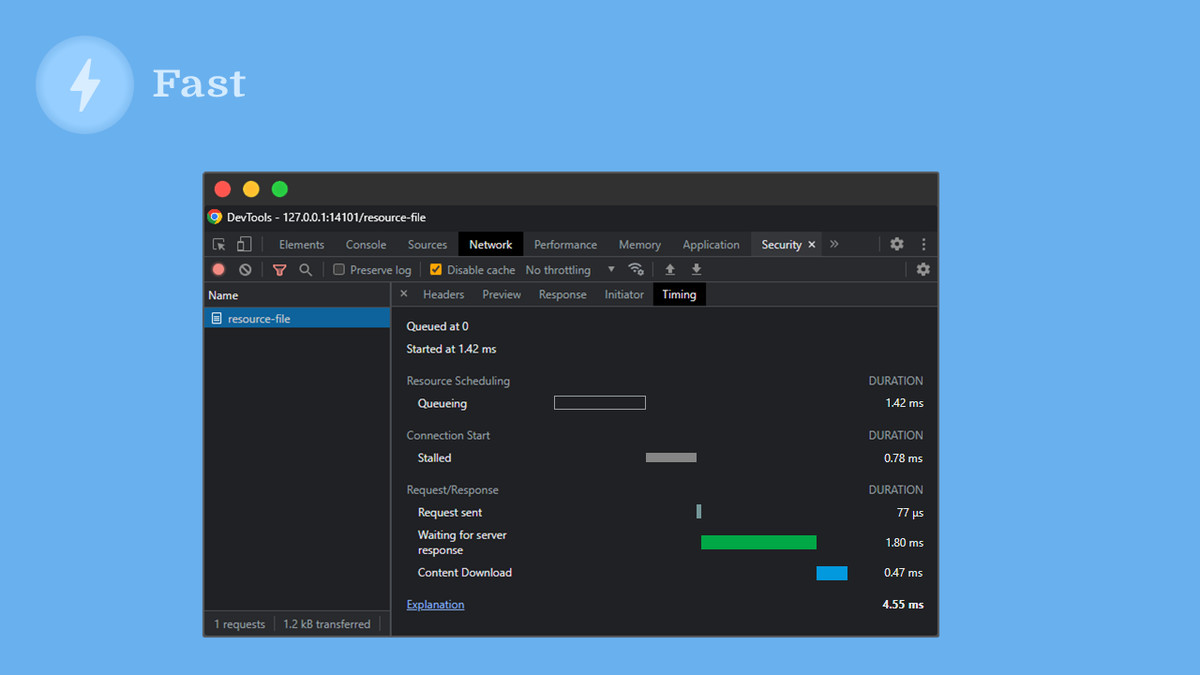Click the green Waiting for server bar
Image resolution: width=1200 pixels, height=675 pixels.
click(x=759, y=542)
